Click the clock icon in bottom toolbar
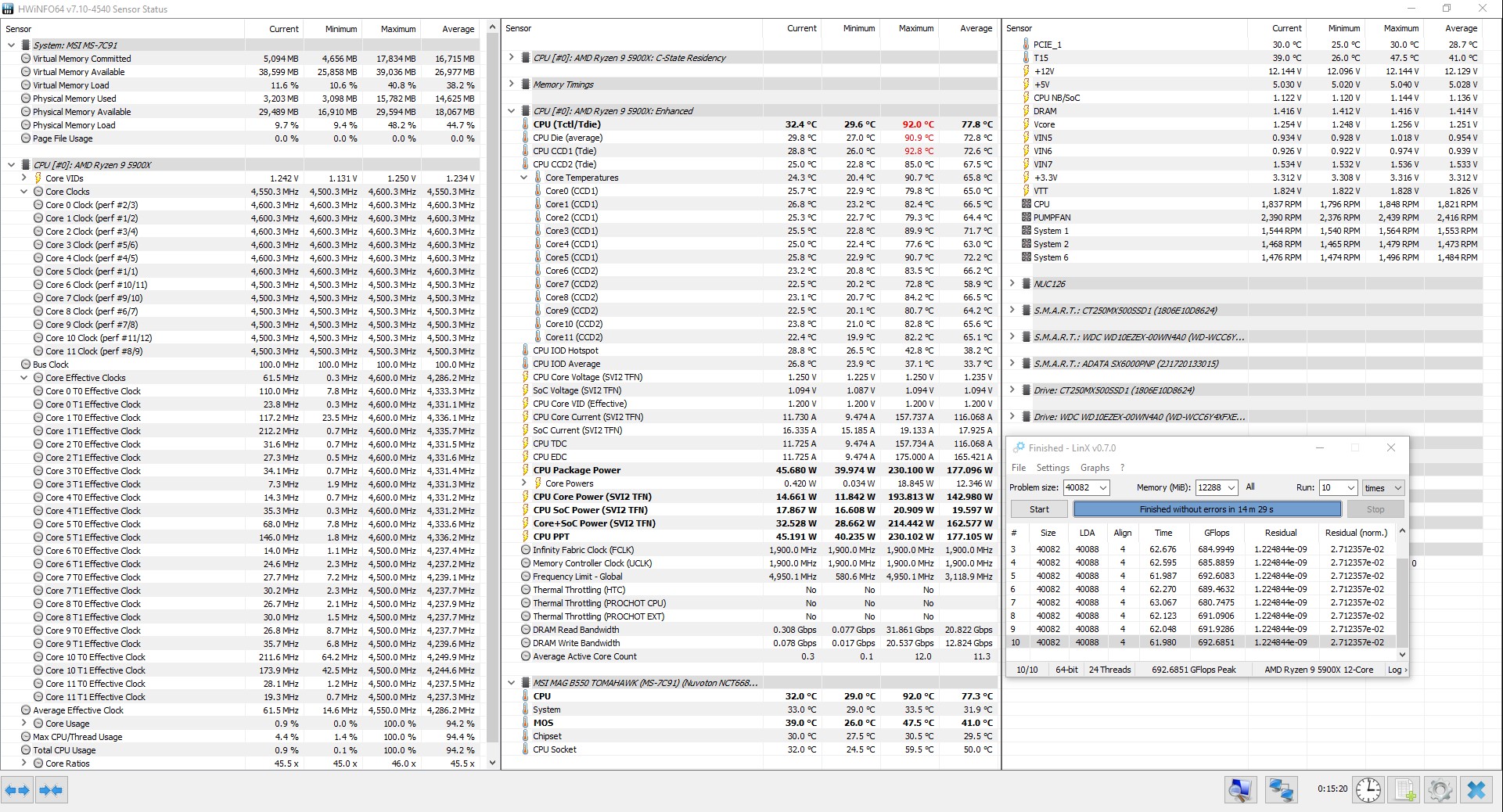The width and height of the screenshot is (1503, 812). (x=1368, y=790)
